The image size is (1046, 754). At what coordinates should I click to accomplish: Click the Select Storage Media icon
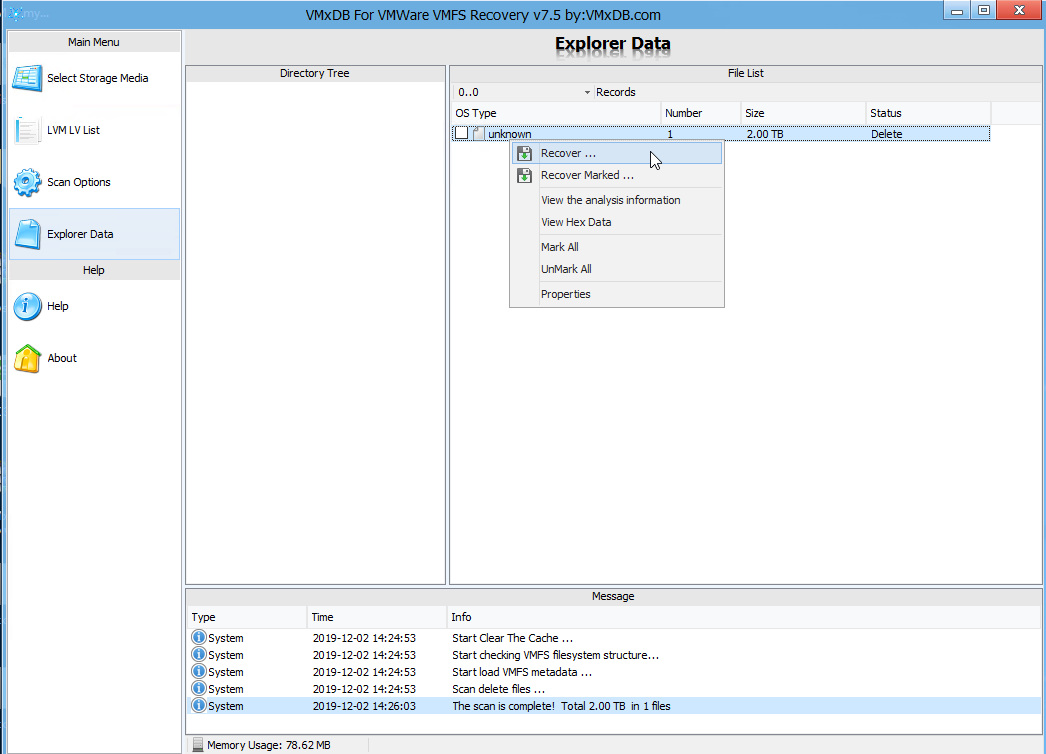[x=27, y=78]
